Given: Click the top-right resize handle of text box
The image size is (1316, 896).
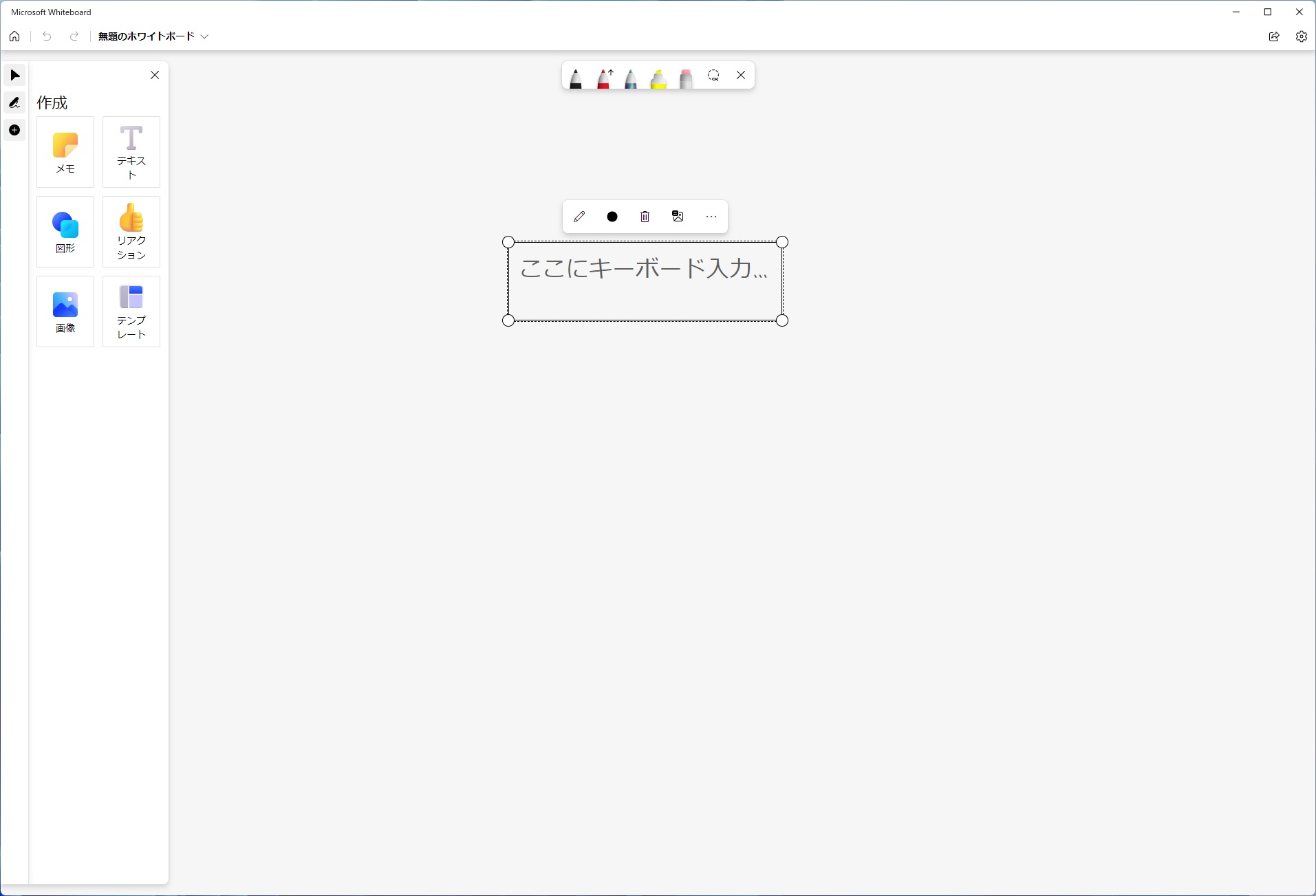Looking at the screenshot, I should point(782,242).
